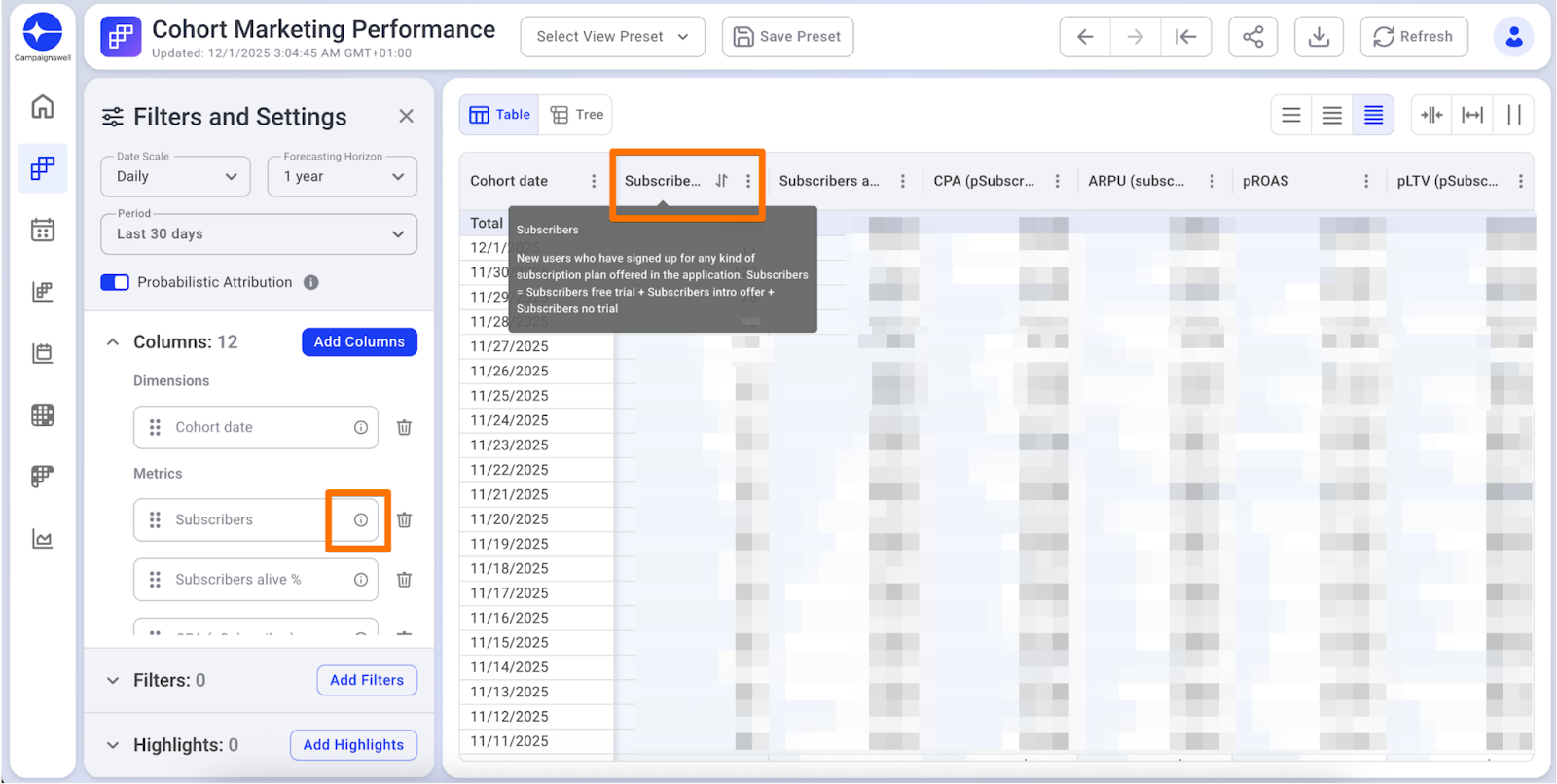The width and height of the screenshot is (1557, 784).
Task: Open the Date Scale Daily dropdown
Action: [x=176, y=177]
